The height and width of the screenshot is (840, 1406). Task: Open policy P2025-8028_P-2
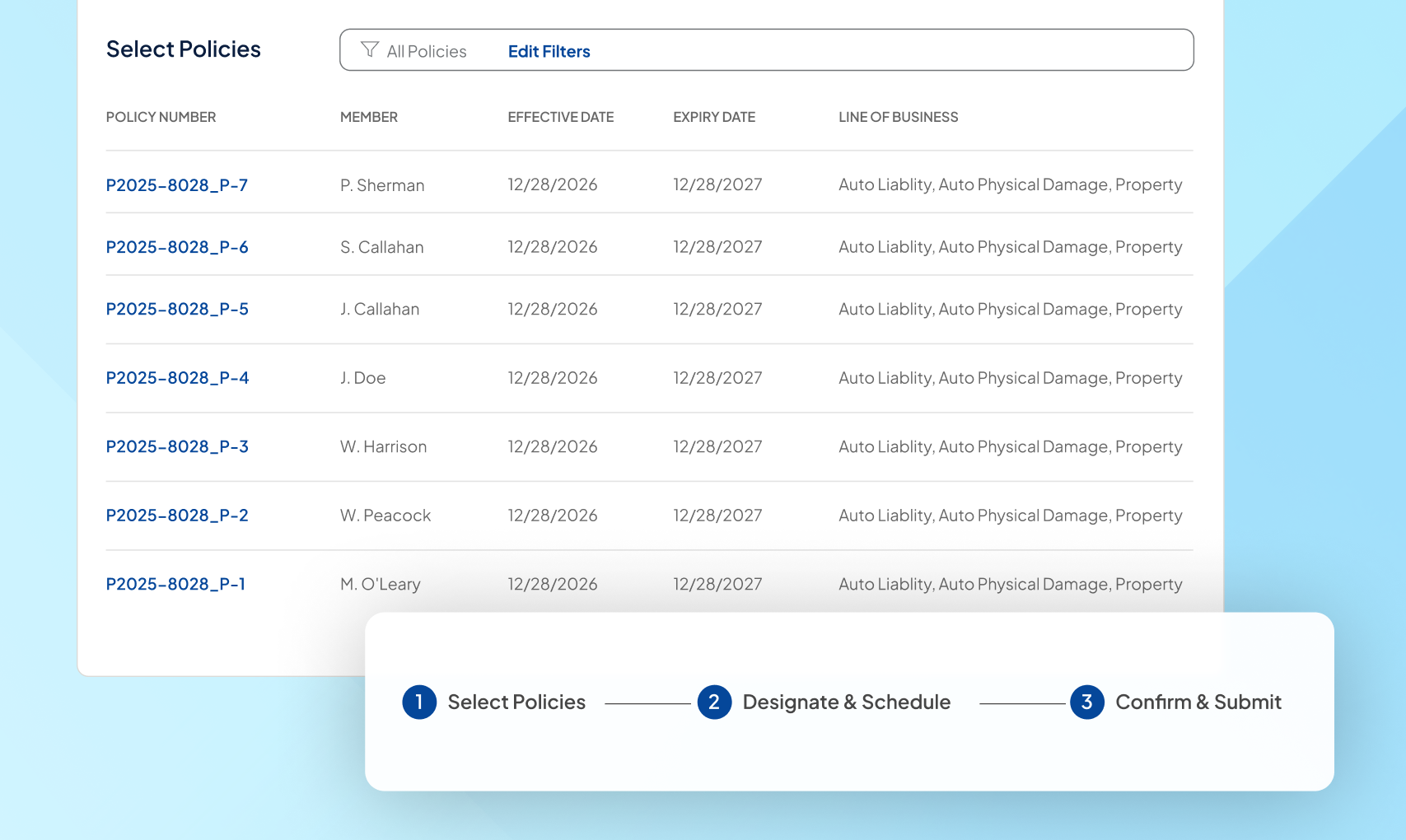(176, 516)
